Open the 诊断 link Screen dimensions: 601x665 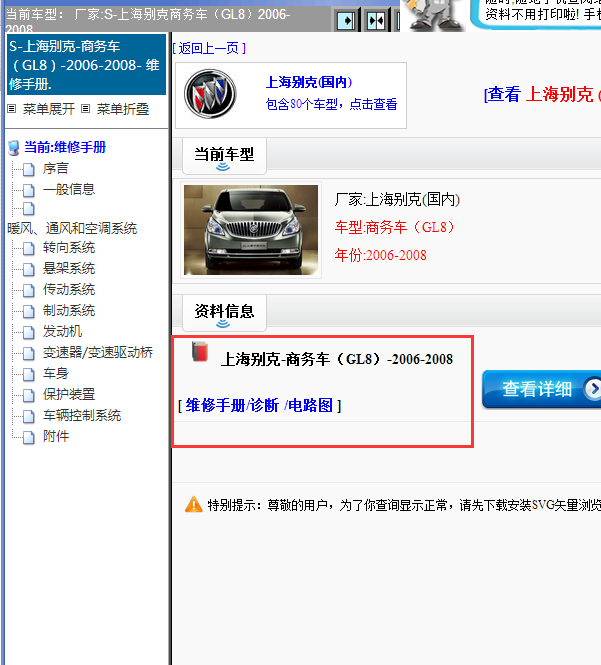[264, 406]
